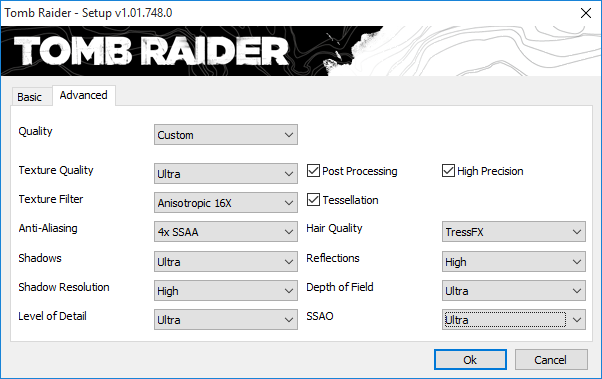602x379 pixels.
Task: Open the Depth of Field dropdown
Action: [x=514, y=291]
